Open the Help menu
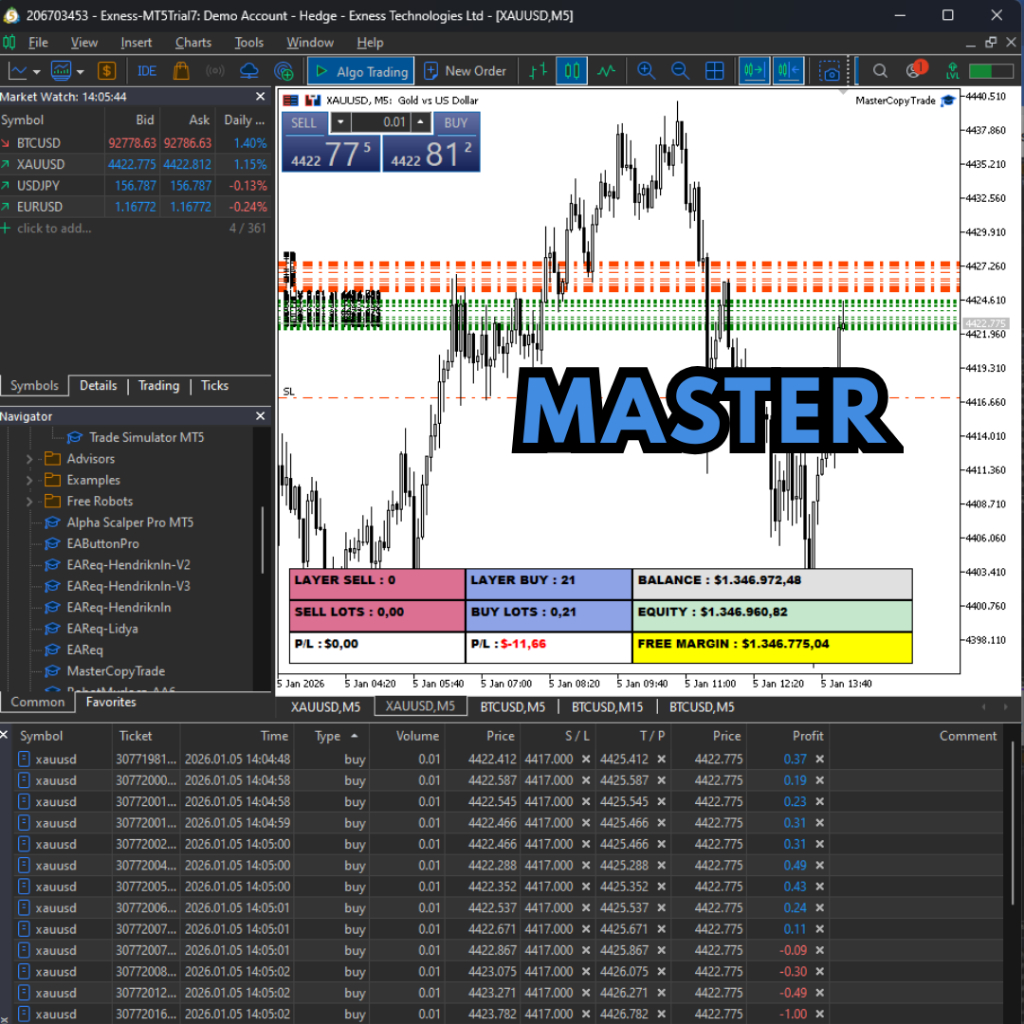1024x1024 pixels. [370, 42]
